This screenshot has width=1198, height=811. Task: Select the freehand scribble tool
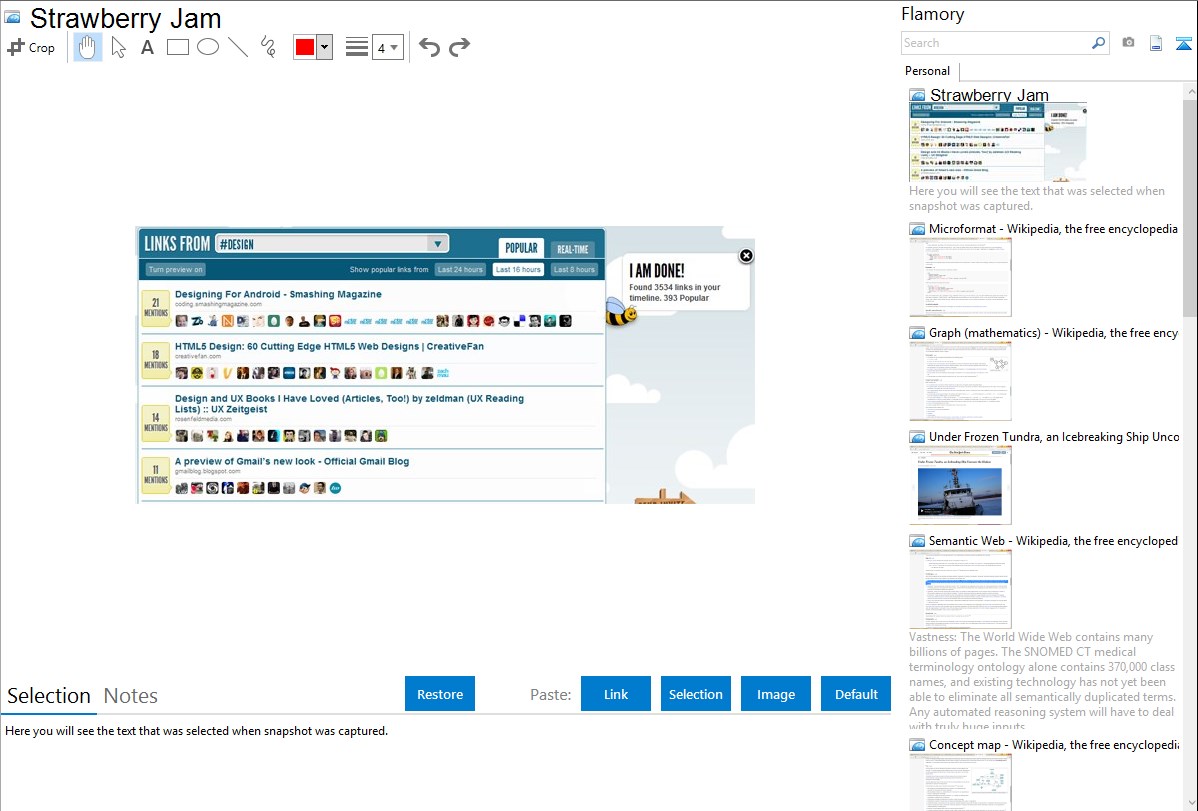268,47
